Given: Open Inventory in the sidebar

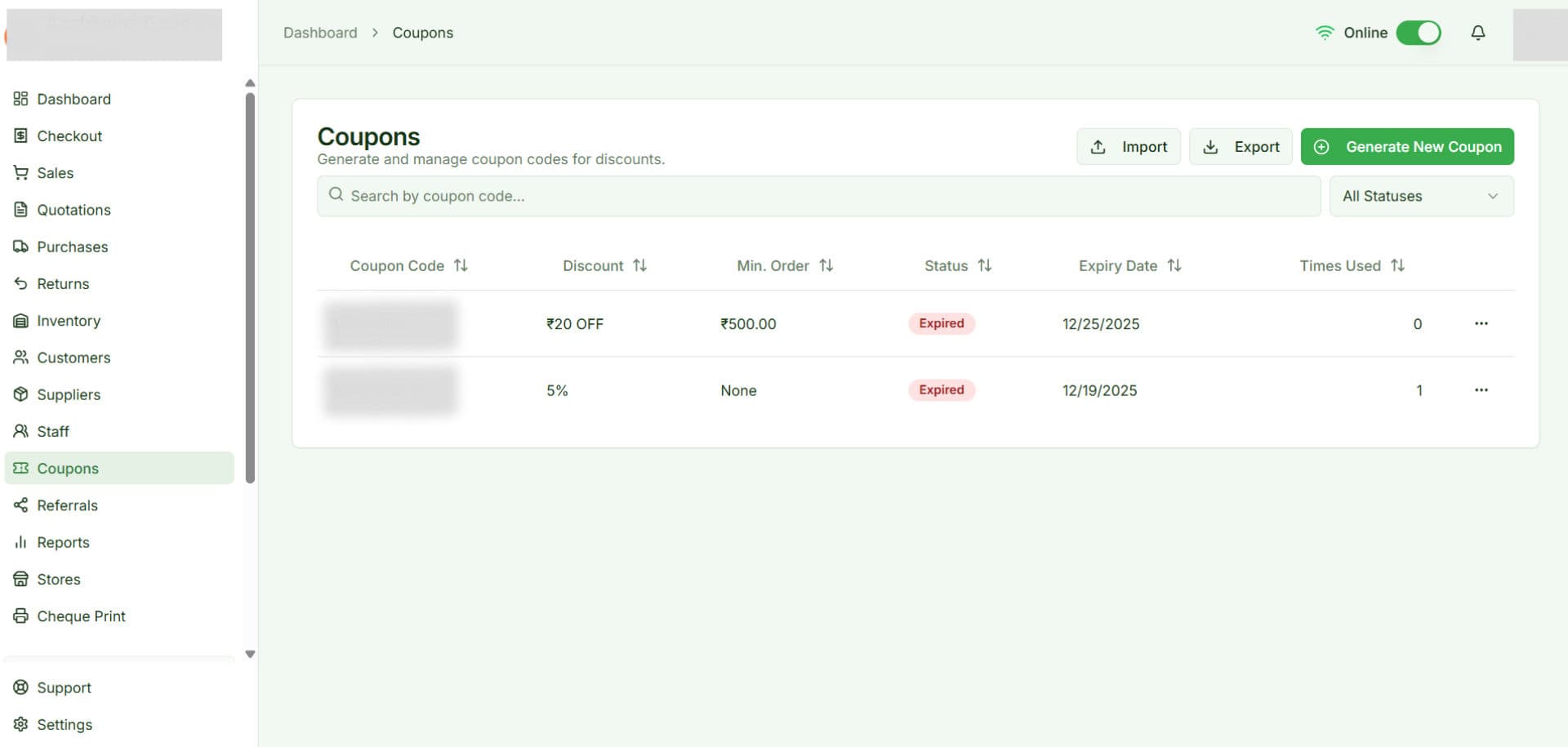Looking at the screenshot, I should click(x=69, y=321).
